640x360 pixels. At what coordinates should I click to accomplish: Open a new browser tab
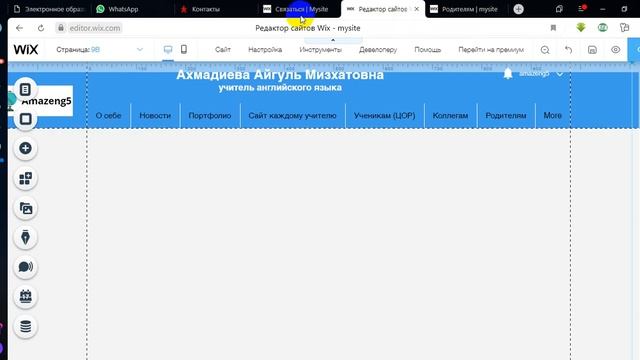(x=518, y=9)
